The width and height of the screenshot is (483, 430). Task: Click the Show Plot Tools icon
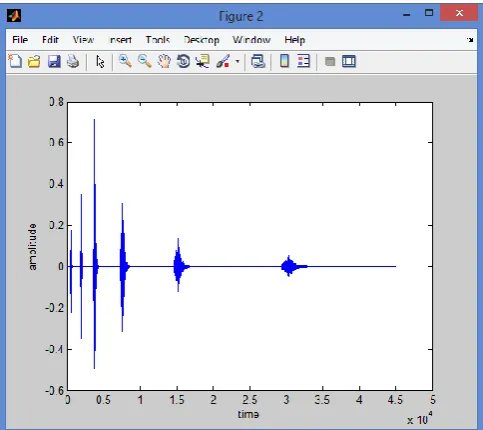(349, 62)
